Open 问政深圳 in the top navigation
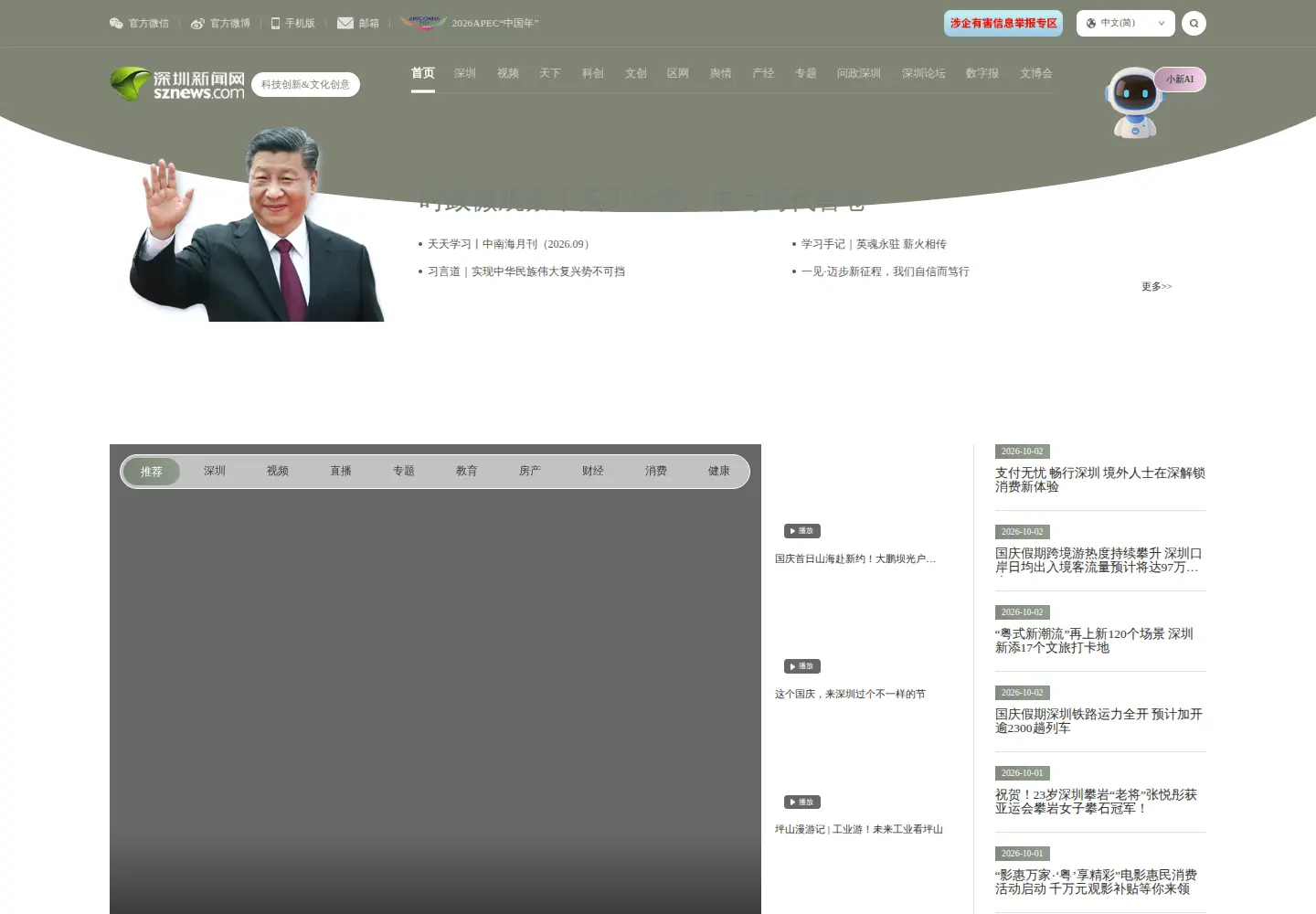 [x=859, y=73]
